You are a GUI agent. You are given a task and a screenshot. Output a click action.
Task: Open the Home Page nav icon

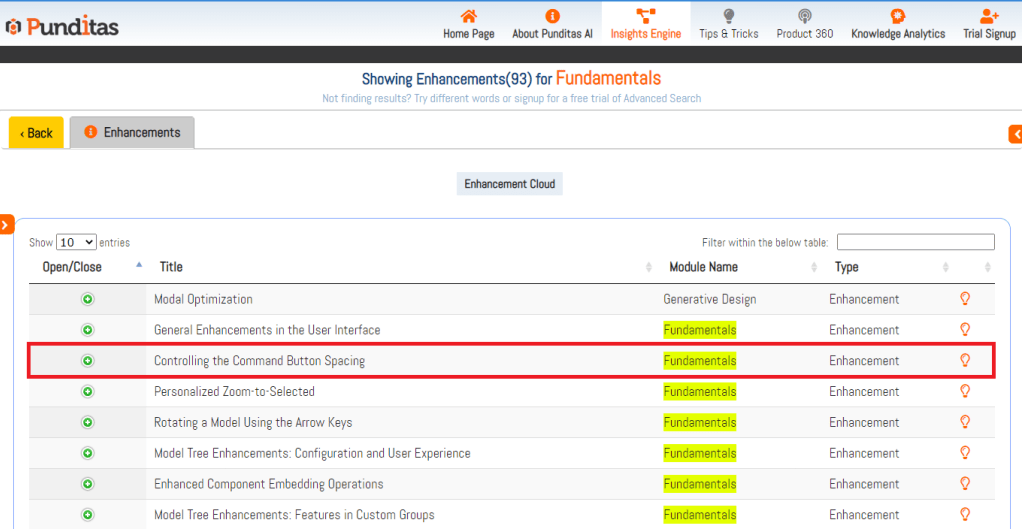468,16
